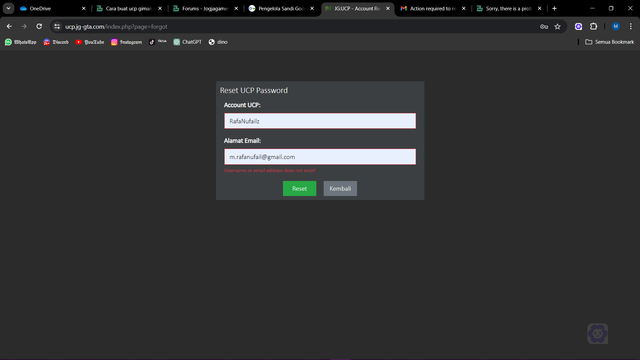The width and height of the screenshot is (640, 360).
Task: Open the Chrome profile avatar
Action: [x=616, y=27]
